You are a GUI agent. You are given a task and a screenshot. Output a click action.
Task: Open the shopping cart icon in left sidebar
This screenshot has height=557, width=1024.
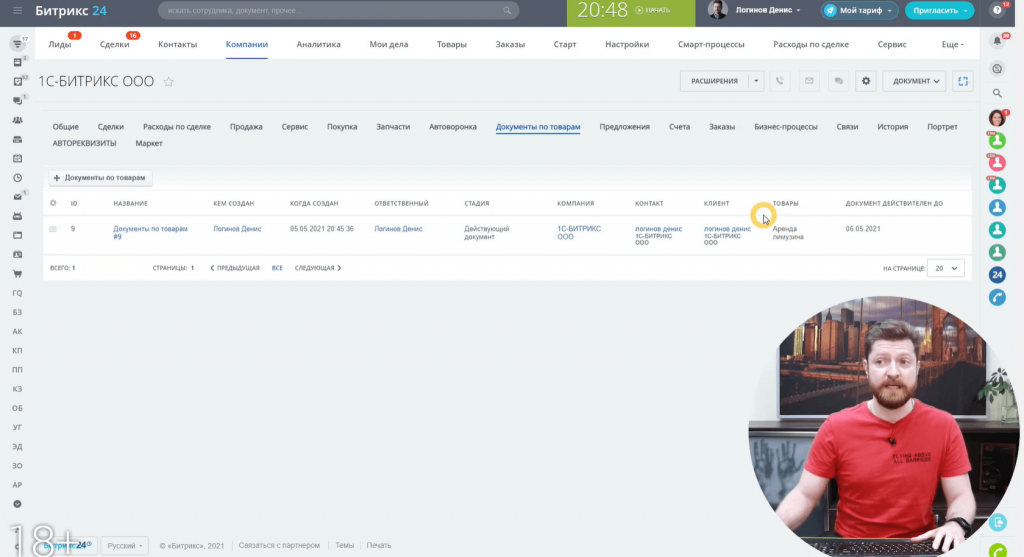point(18,274)
